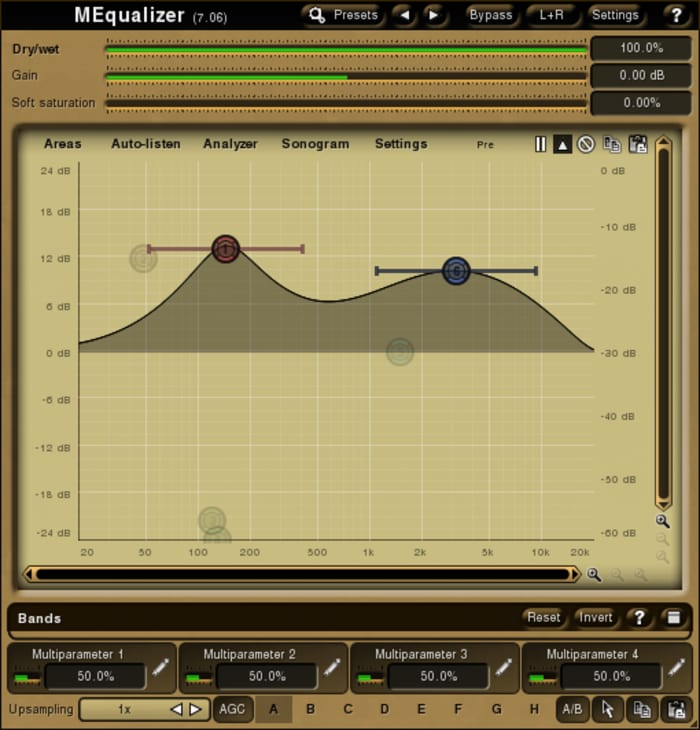Open the Areas menu

click(x=63, y=144)
